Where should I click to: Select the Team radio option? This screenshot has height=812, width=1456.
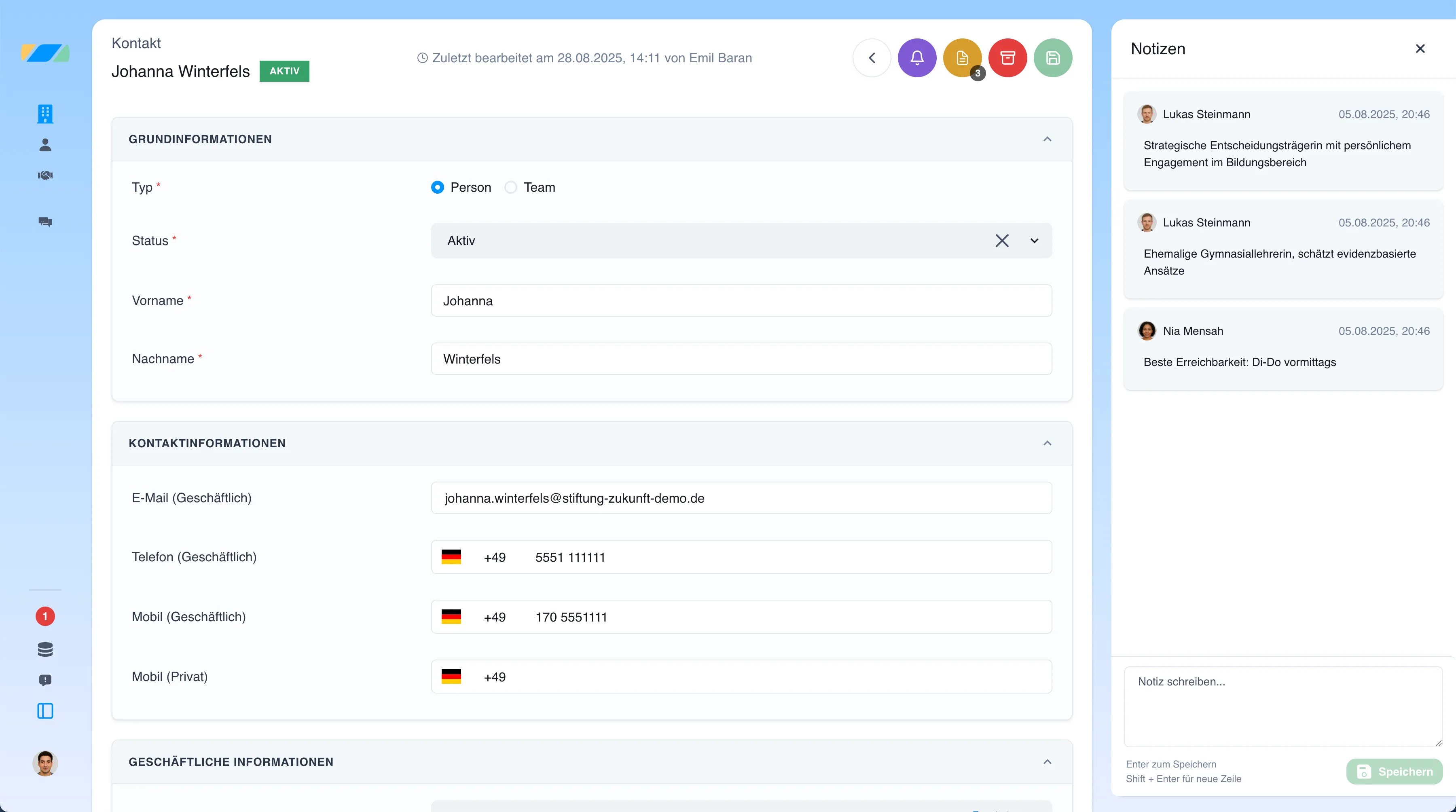click(x=510, y=187)
